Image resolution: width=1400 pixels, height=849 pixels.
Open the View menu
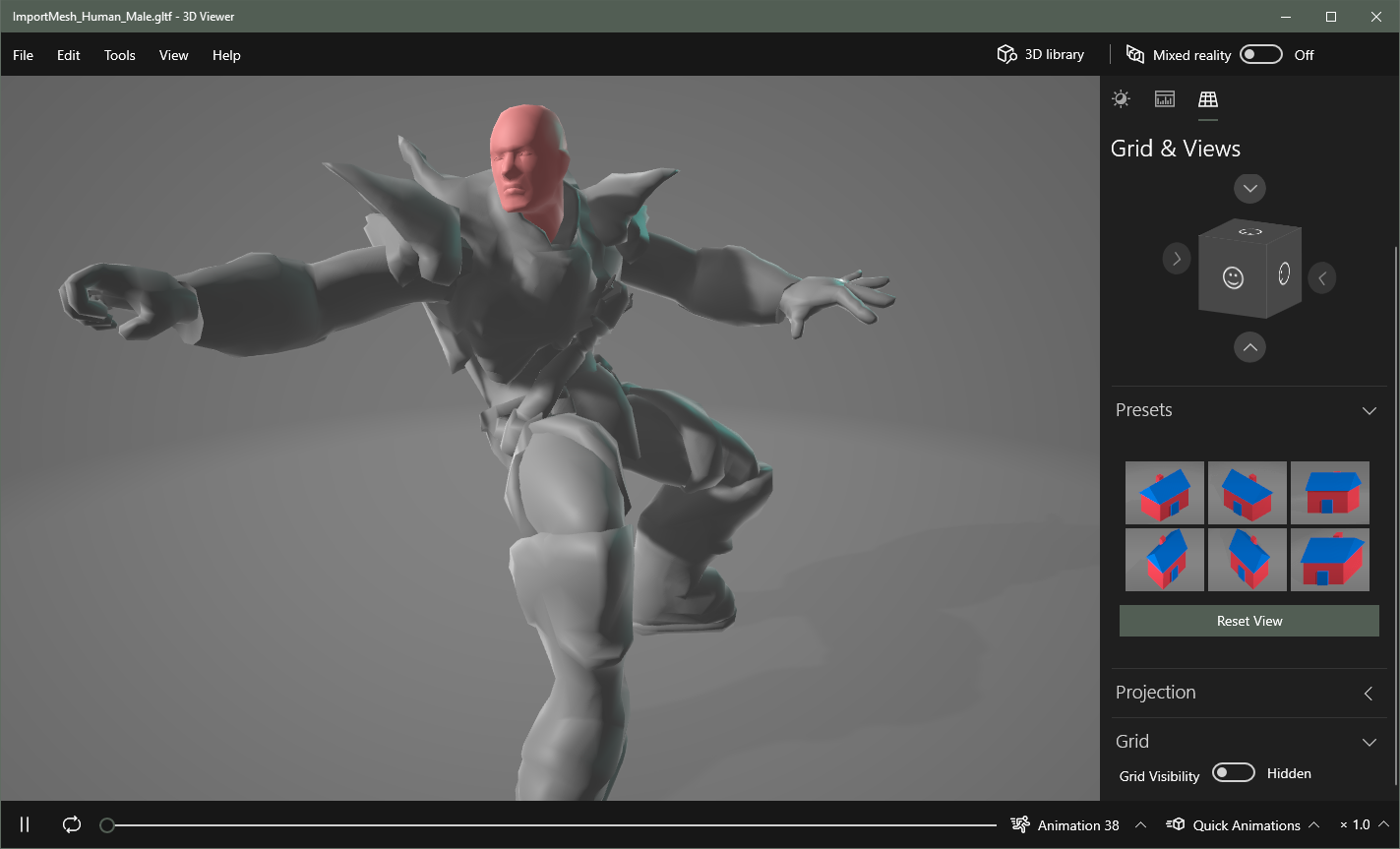pyautogui.click(x=173, y=55)
